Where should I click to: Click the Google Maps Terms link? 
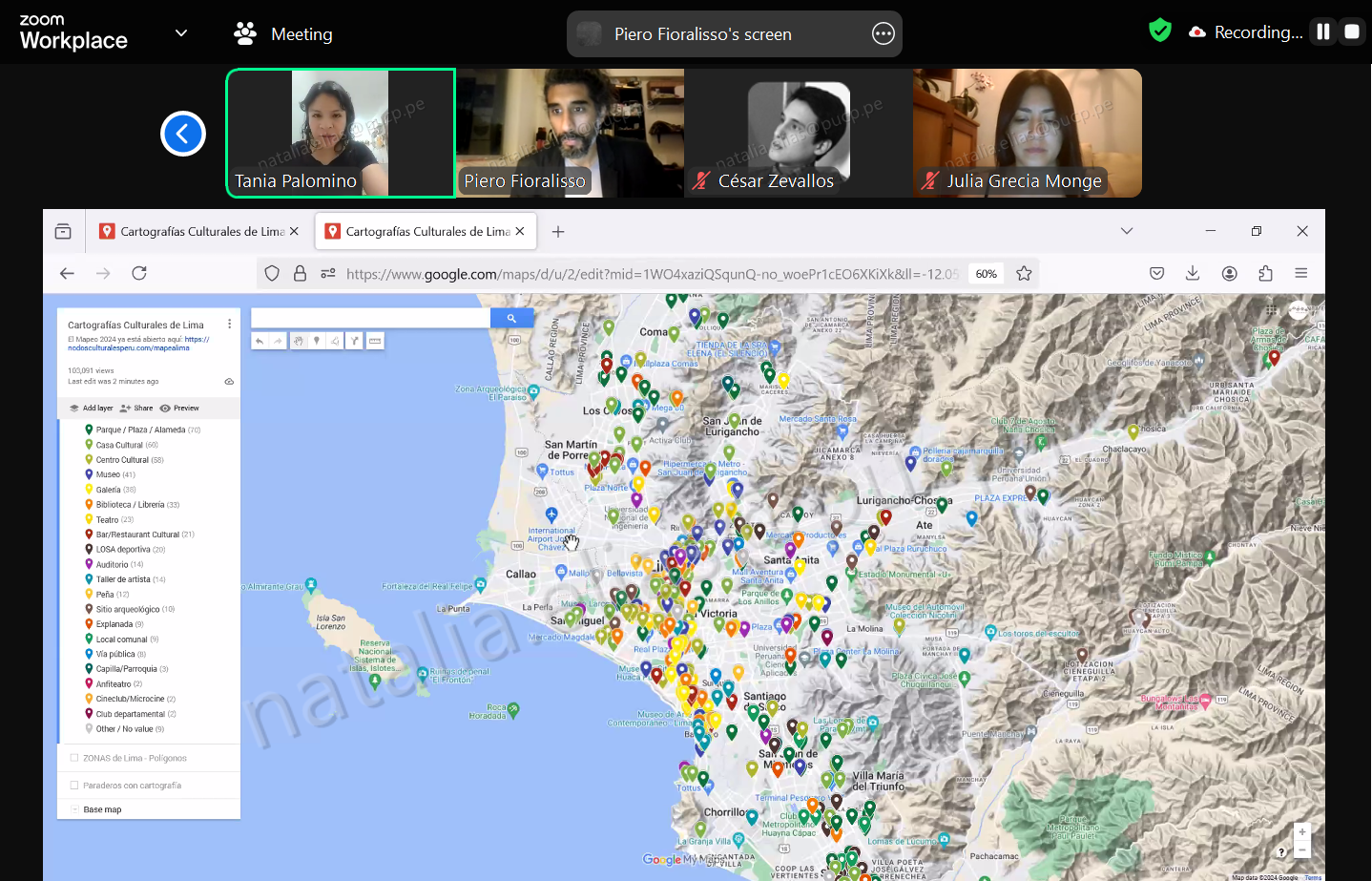click(x=1313, y=877)
